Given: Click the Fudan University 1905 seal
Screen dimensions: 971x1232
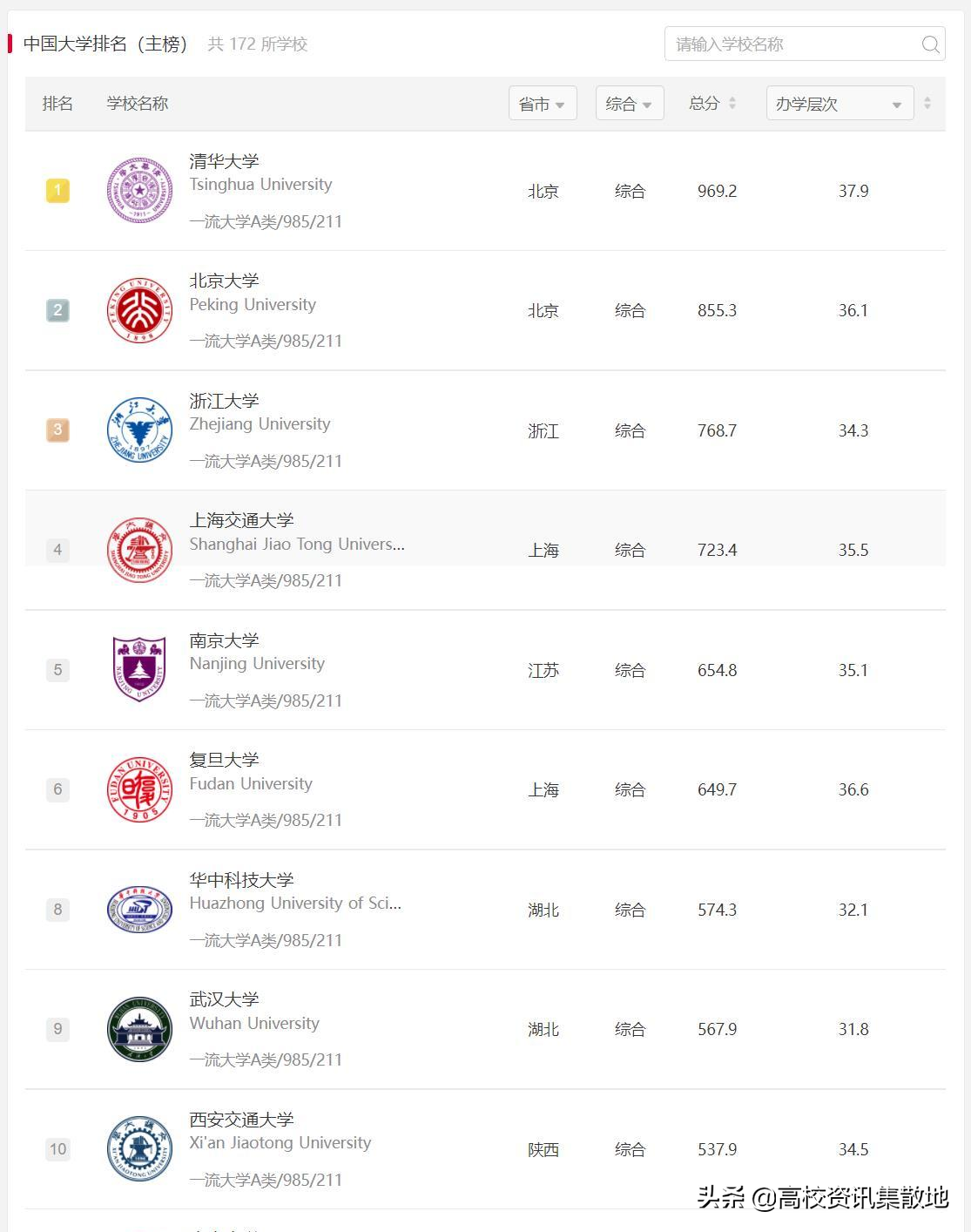Looking at the screenshot, I should pyautogui.click(x=139, y=789).
